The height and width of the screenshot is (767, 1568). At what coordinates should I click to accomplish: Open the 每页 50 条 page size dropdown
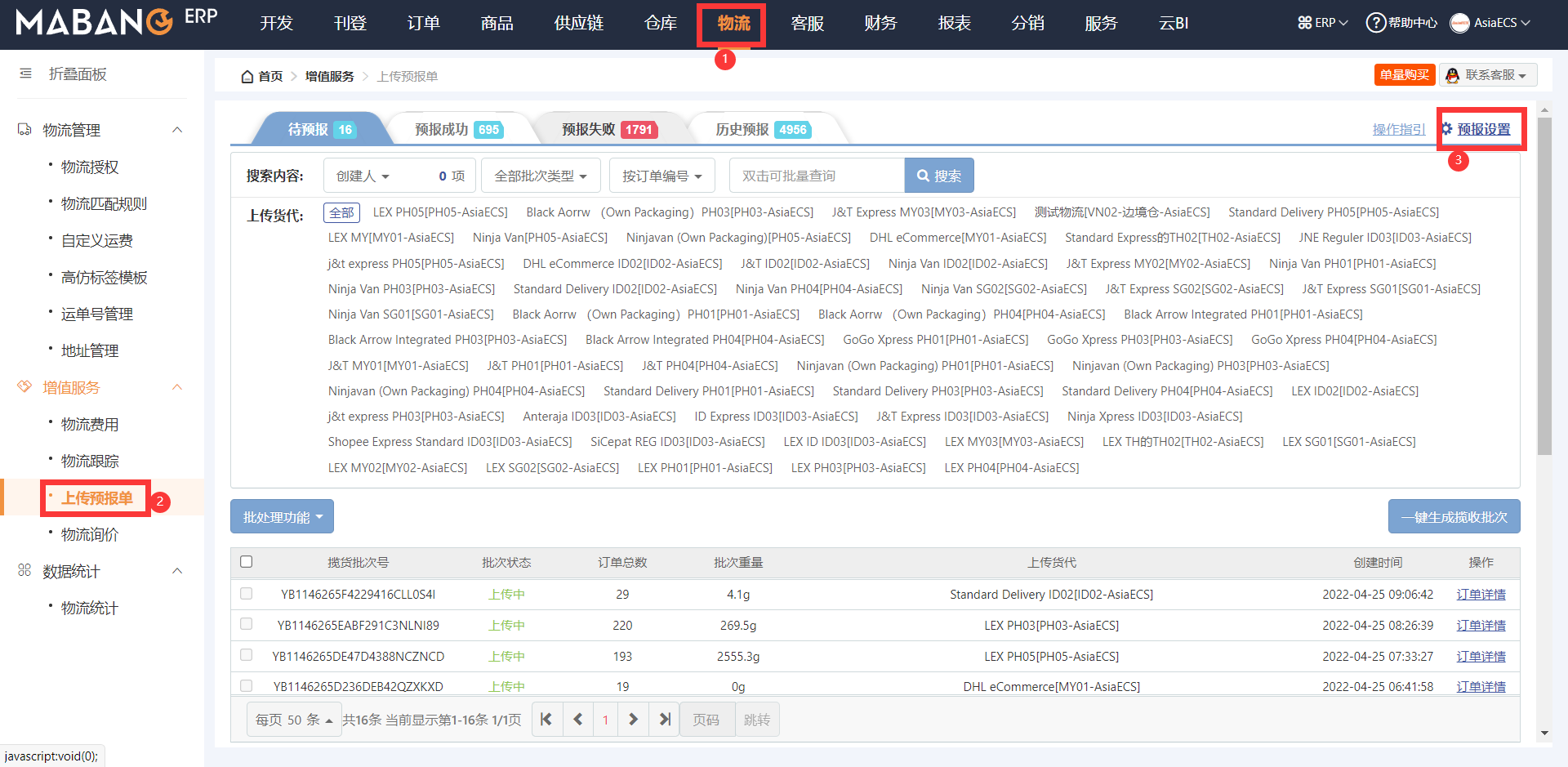(294, 720)
